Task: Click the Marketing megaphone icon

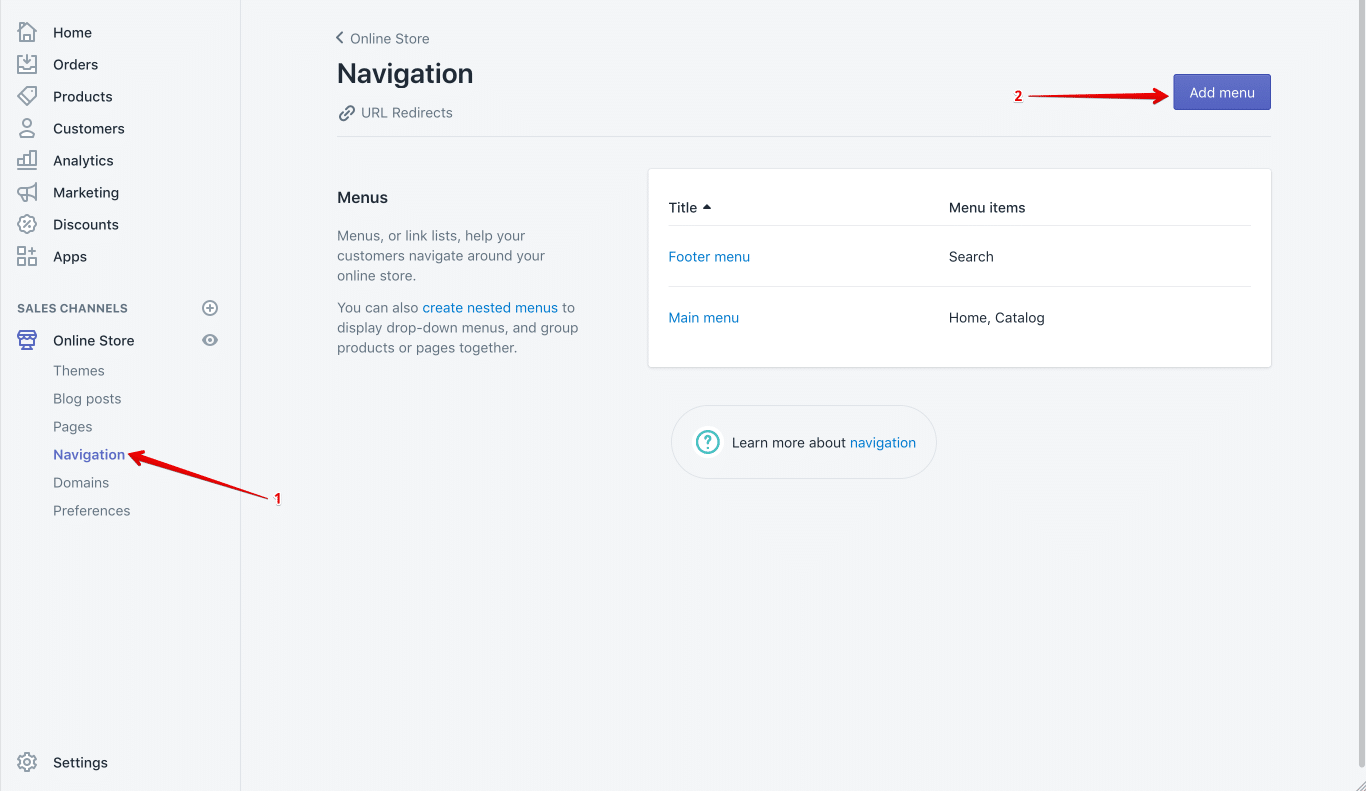Action: coord(27,192)
